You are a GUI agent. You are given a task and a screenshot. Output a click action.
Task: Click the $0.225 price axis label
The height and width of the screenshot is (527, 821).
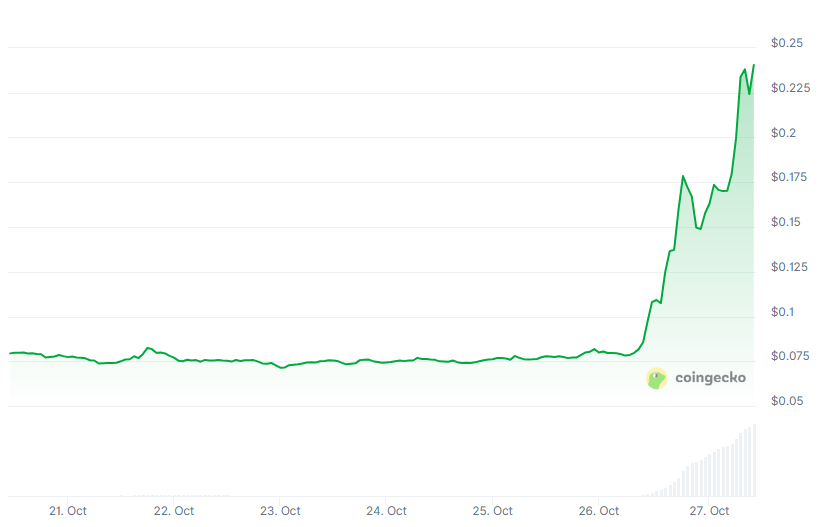[791, 88]
